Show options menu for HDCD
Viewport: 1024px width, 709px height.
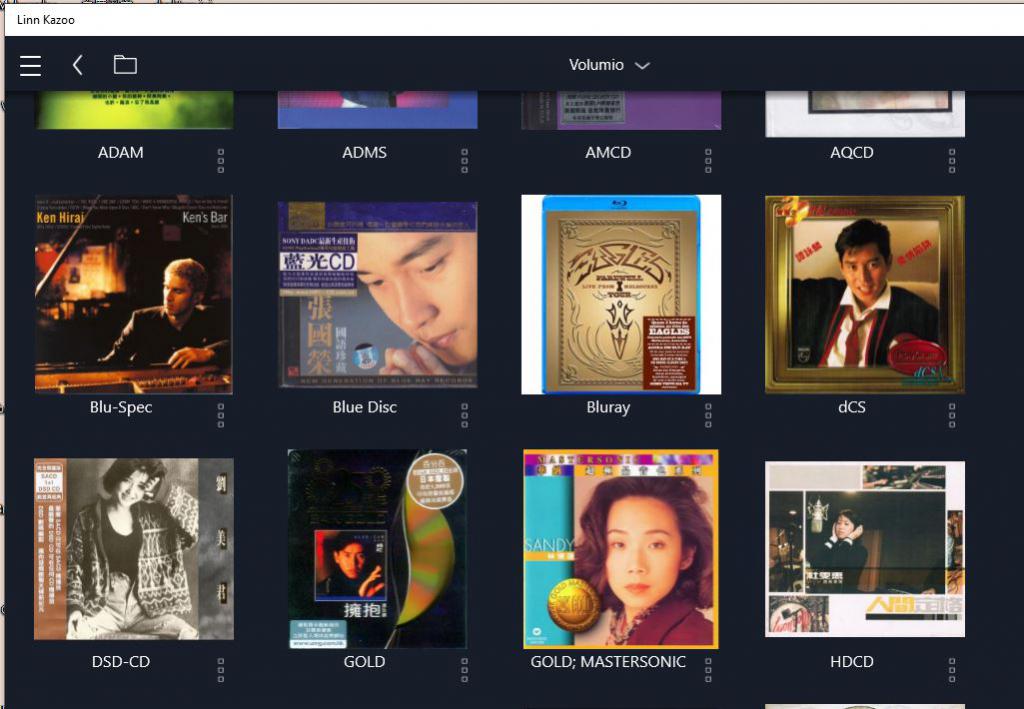point(952,669)
